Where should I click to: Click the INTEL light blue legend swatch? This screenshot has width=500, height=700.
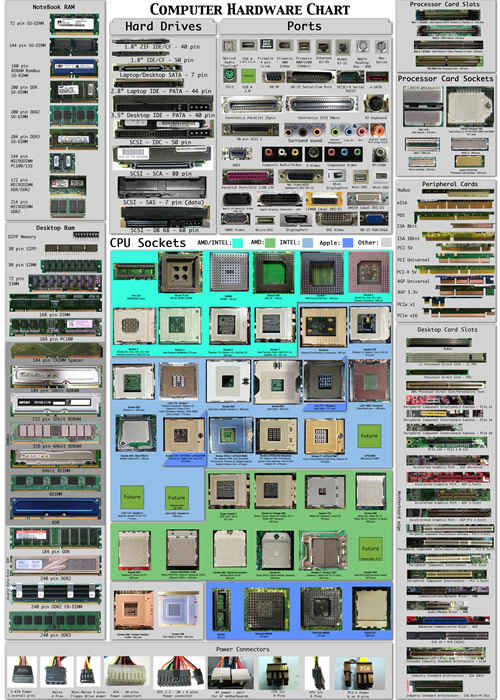(x=307, y=243)
